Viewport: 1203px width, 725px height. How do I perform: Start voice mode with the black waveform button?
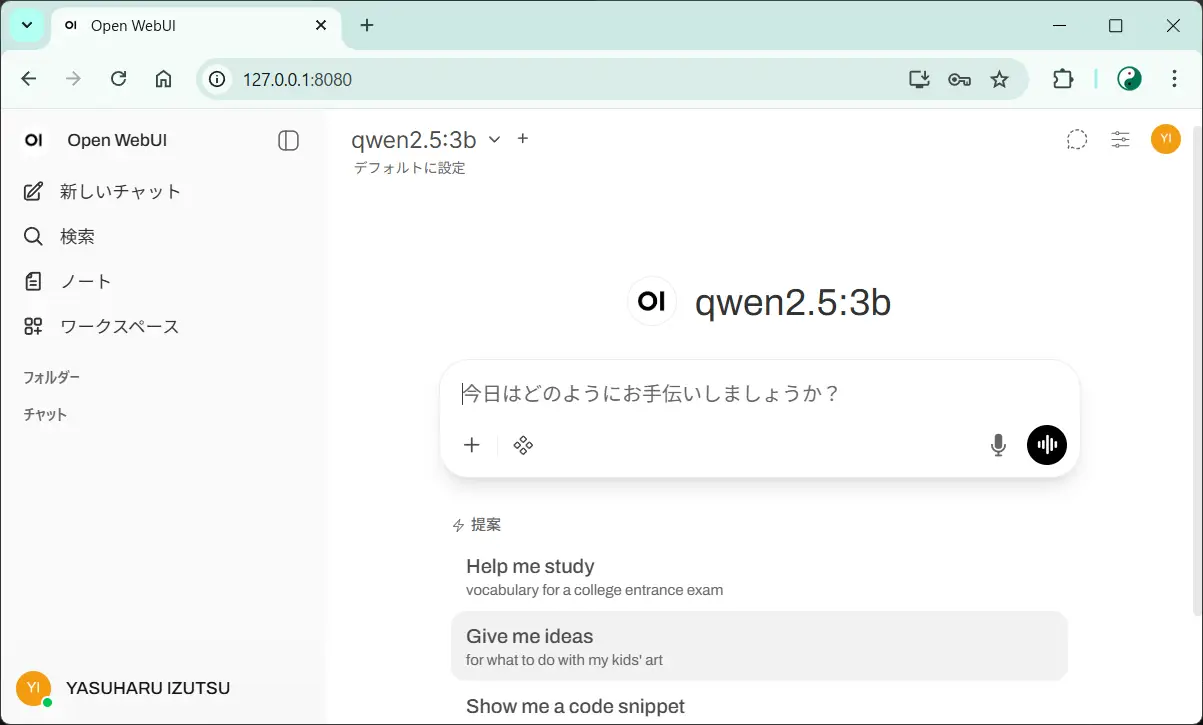click(x=1047, y=445)
